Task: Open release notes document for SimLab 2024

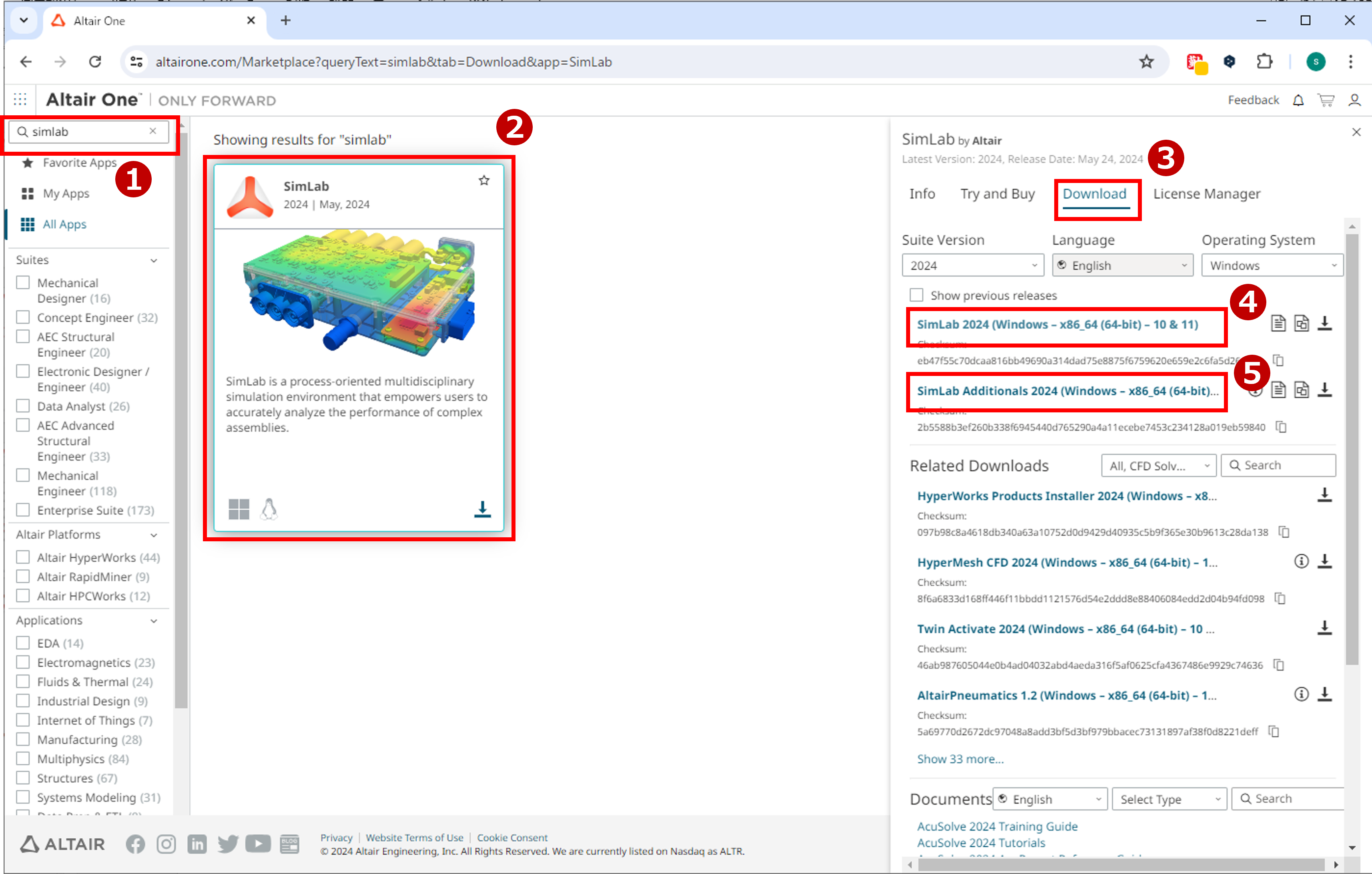Action: (x=1278, y=323)
